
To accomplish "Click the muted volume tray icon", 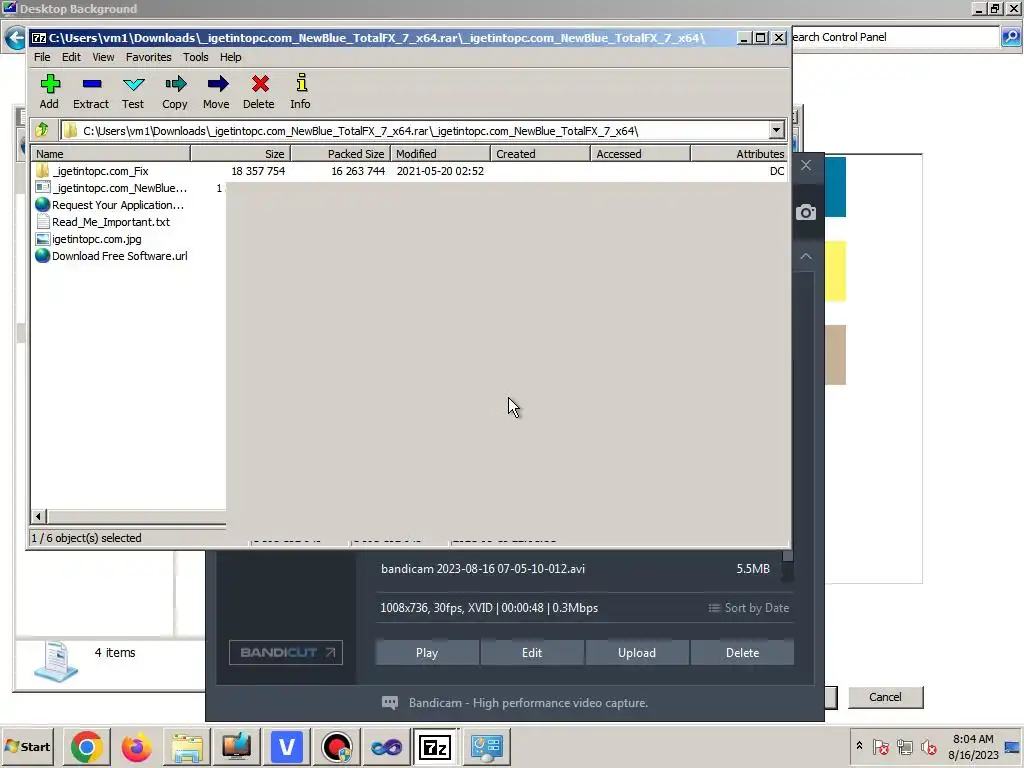I will tap(928, 746).
